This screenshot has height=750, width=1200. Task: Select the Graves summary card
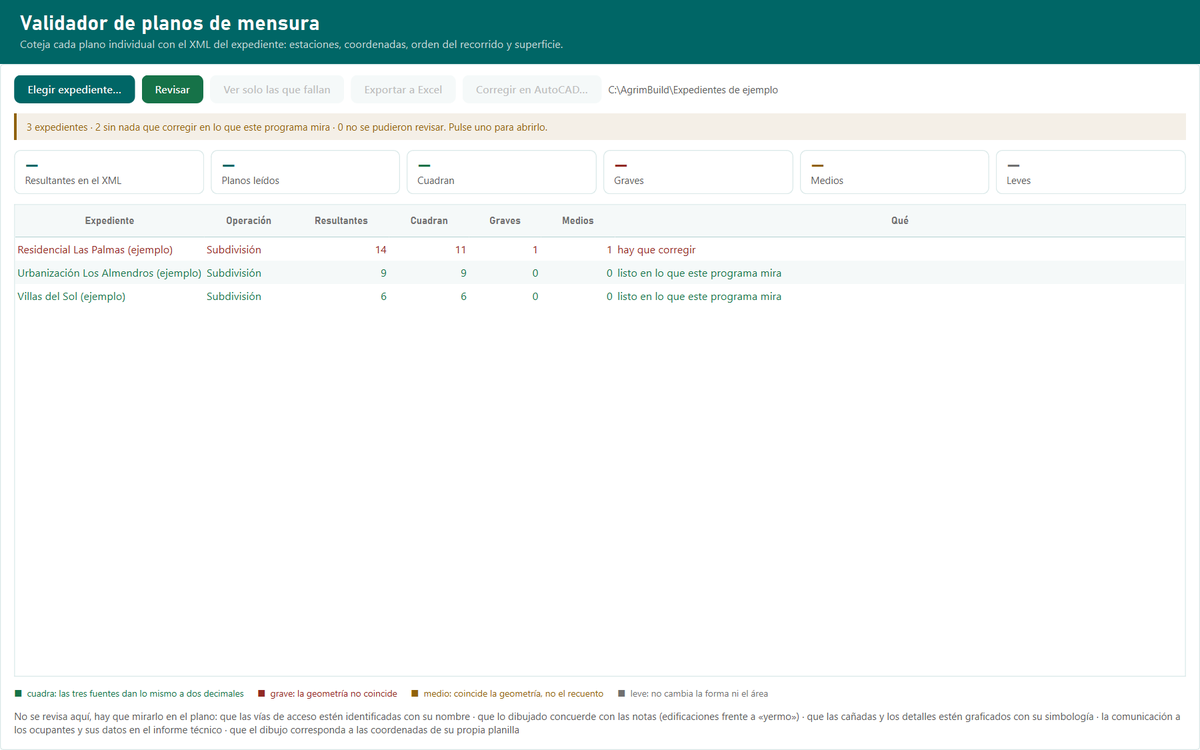coord(698,172)
